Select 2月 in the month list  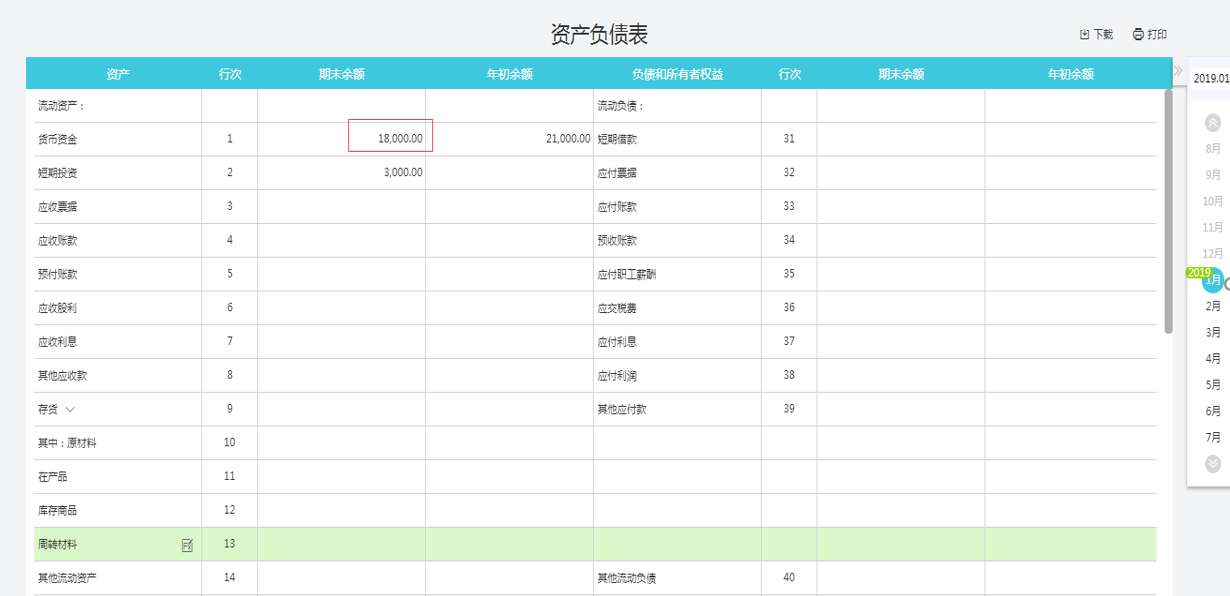point(1213,306)
